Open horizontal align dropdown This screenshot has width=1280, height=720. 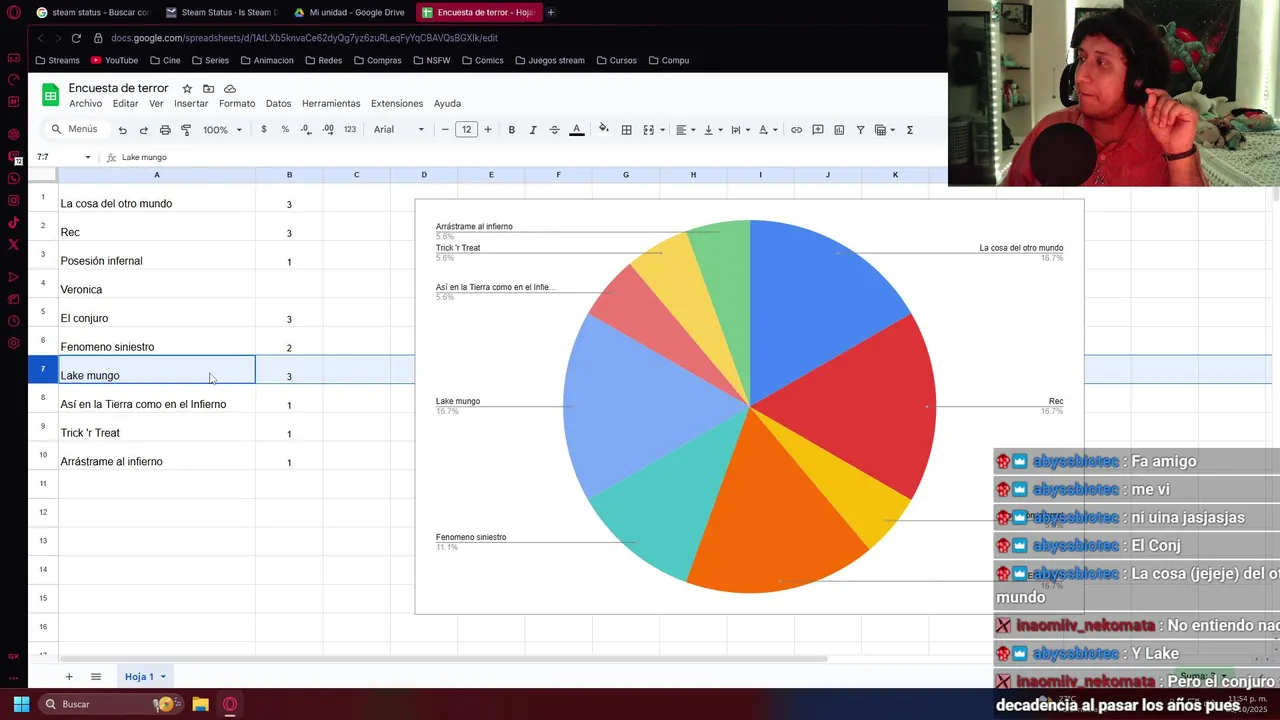click(x=685, y=130)
